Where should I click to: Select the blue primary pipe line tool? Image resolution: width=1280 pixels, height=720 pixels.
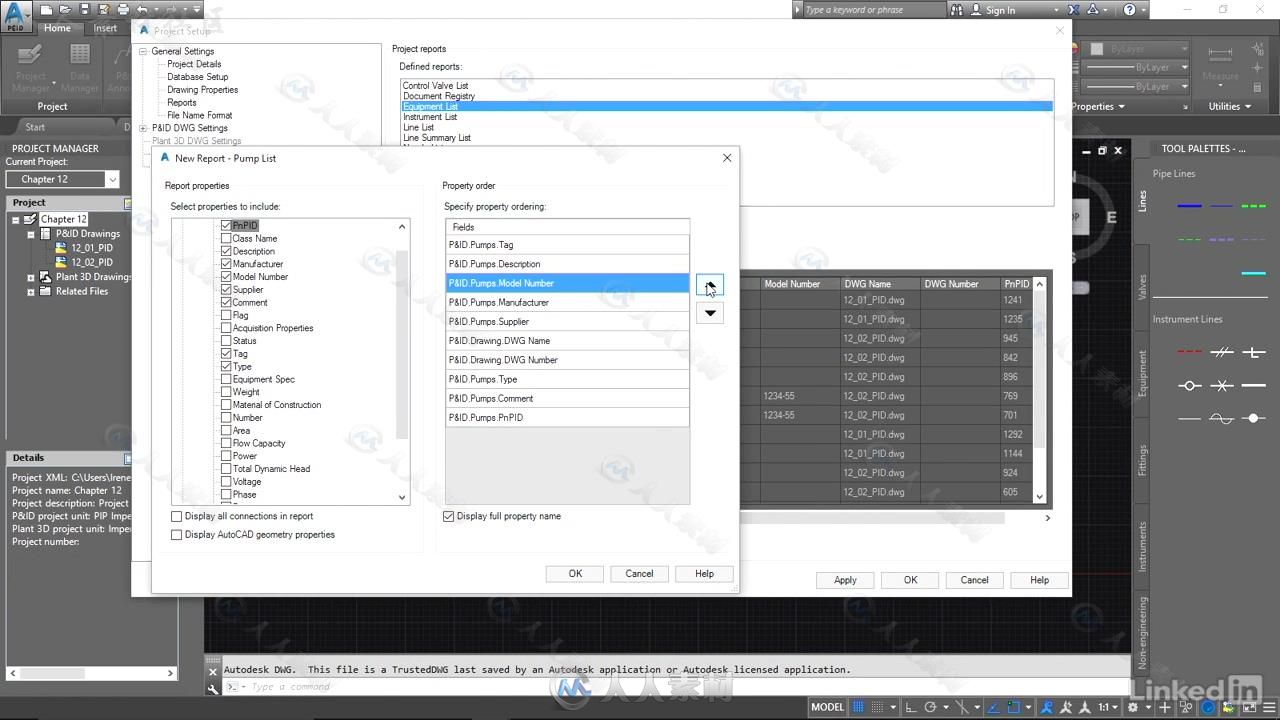(x=1190, y=206)
